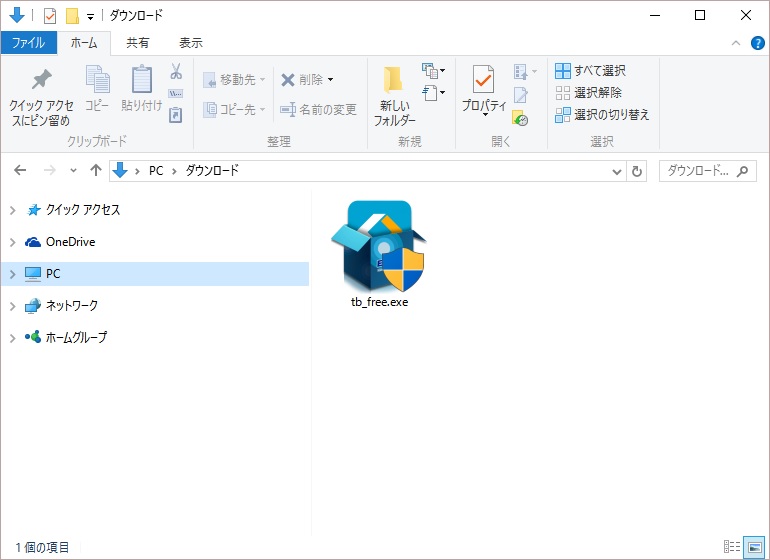
Task: Switch to large icons view in status bar
Action: pyautogui.click(x=754, y=547)
